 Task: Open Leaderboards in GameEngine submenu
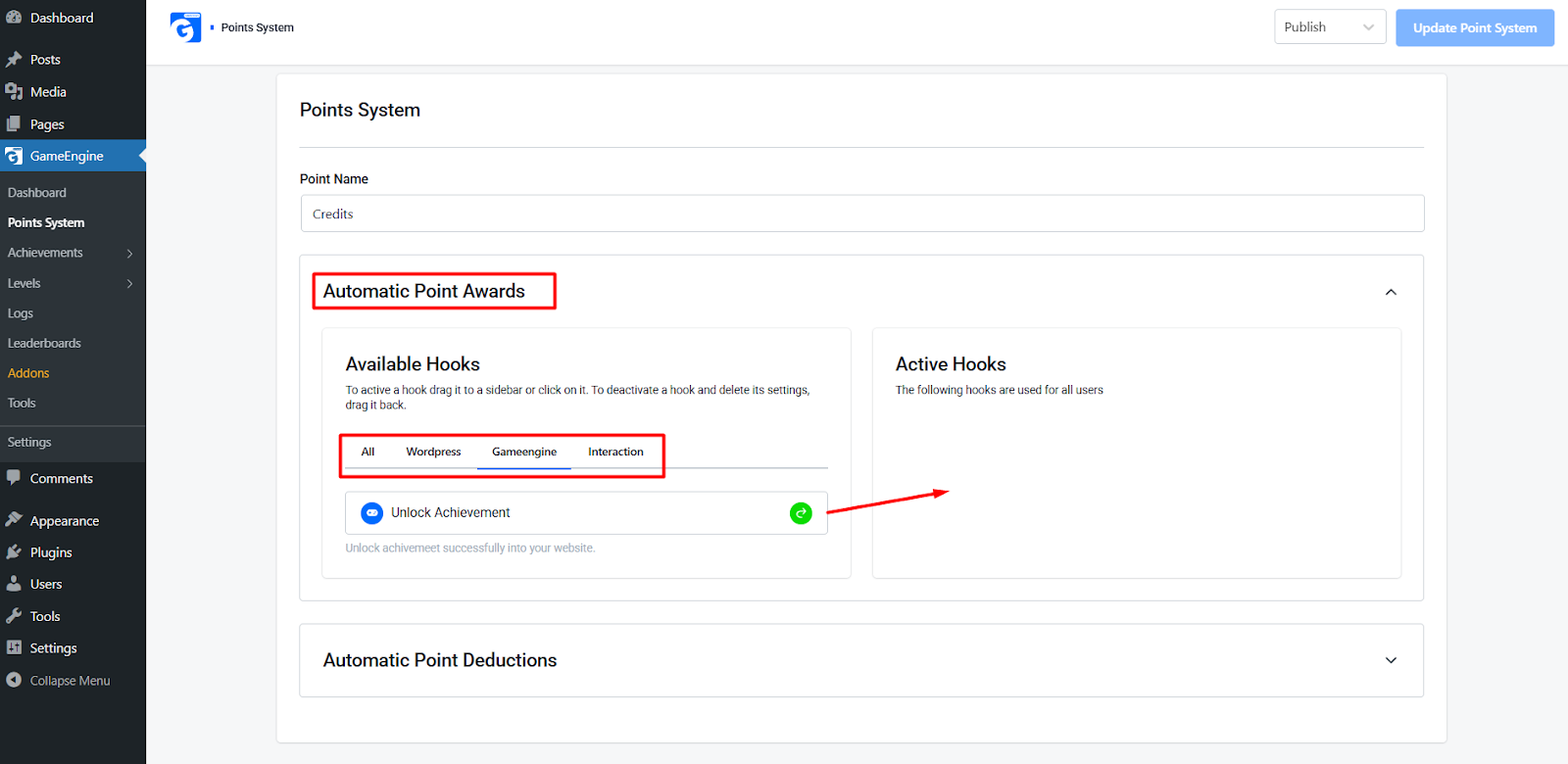click(x=44, y=343)
